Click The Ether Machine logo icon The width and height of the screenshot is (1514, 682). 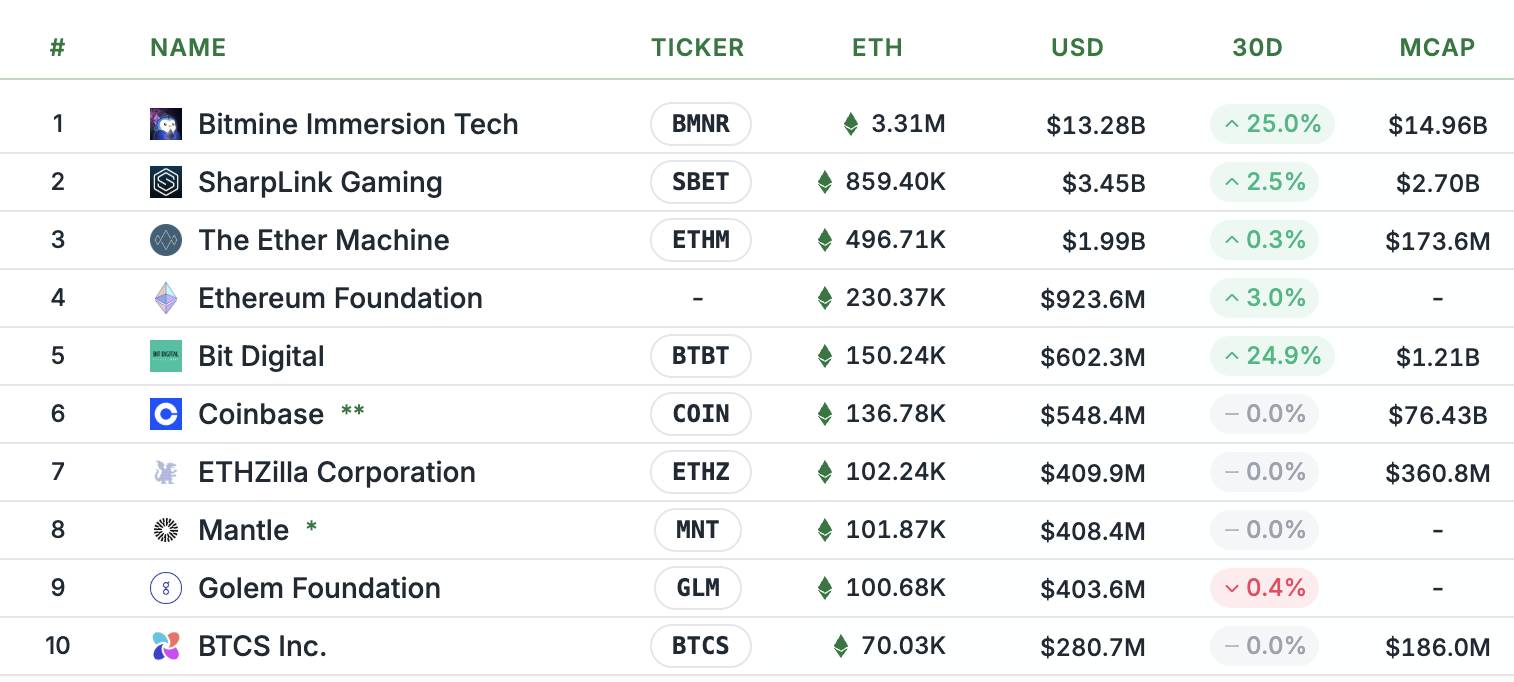click(x=166, y=240)
